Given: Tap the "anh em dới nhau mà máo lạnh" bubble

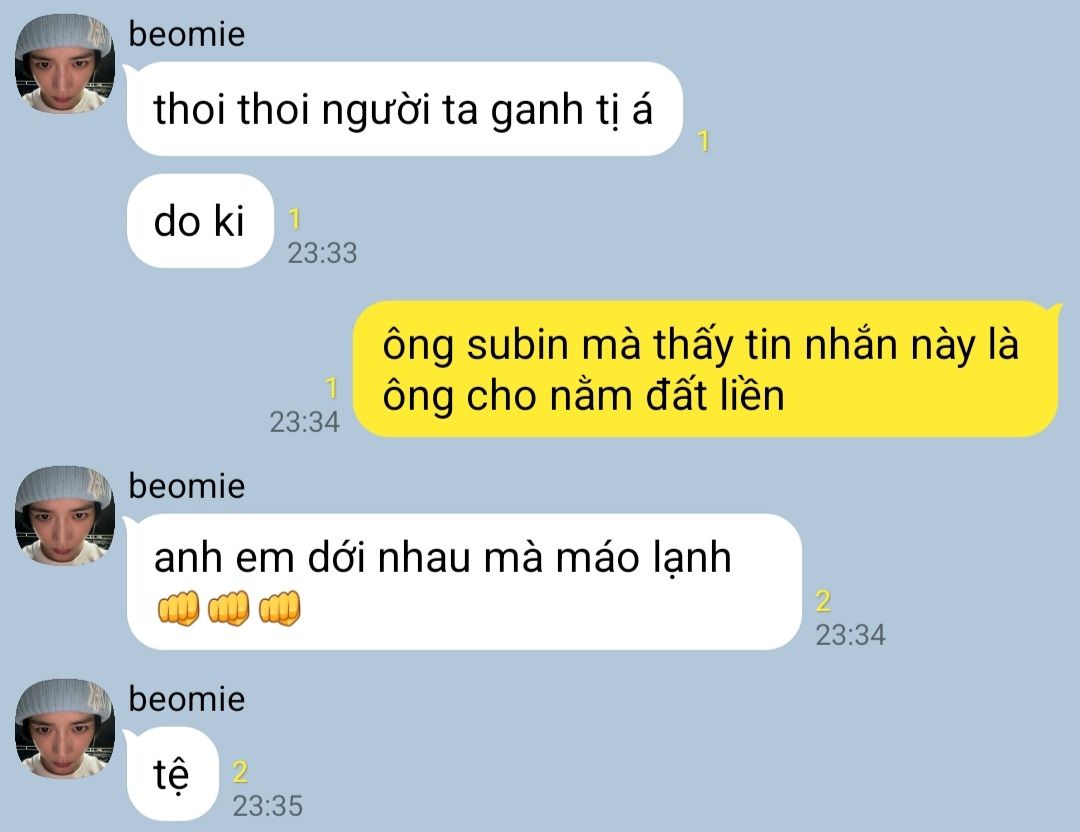Looking at the screenshot, I should (464, 582).
